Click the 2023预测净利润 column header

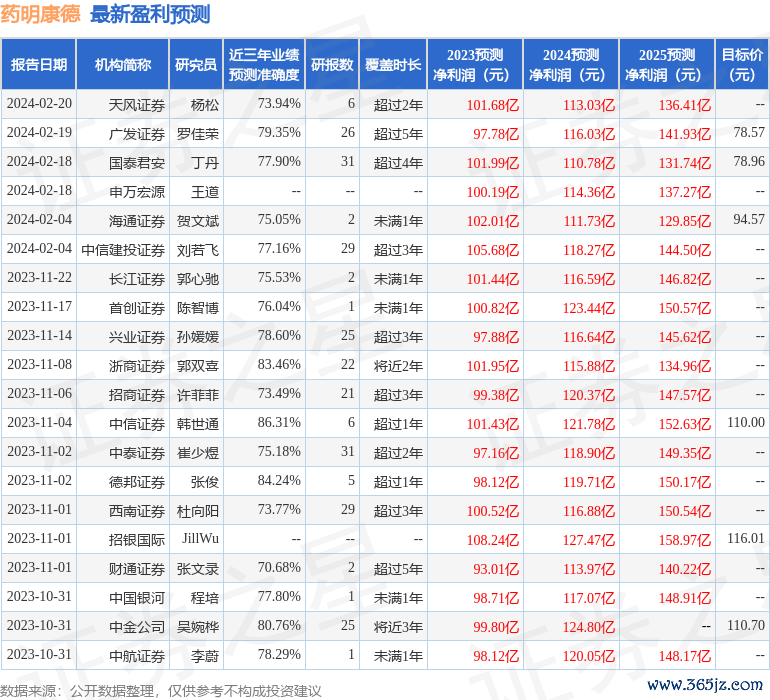[475, 64]
